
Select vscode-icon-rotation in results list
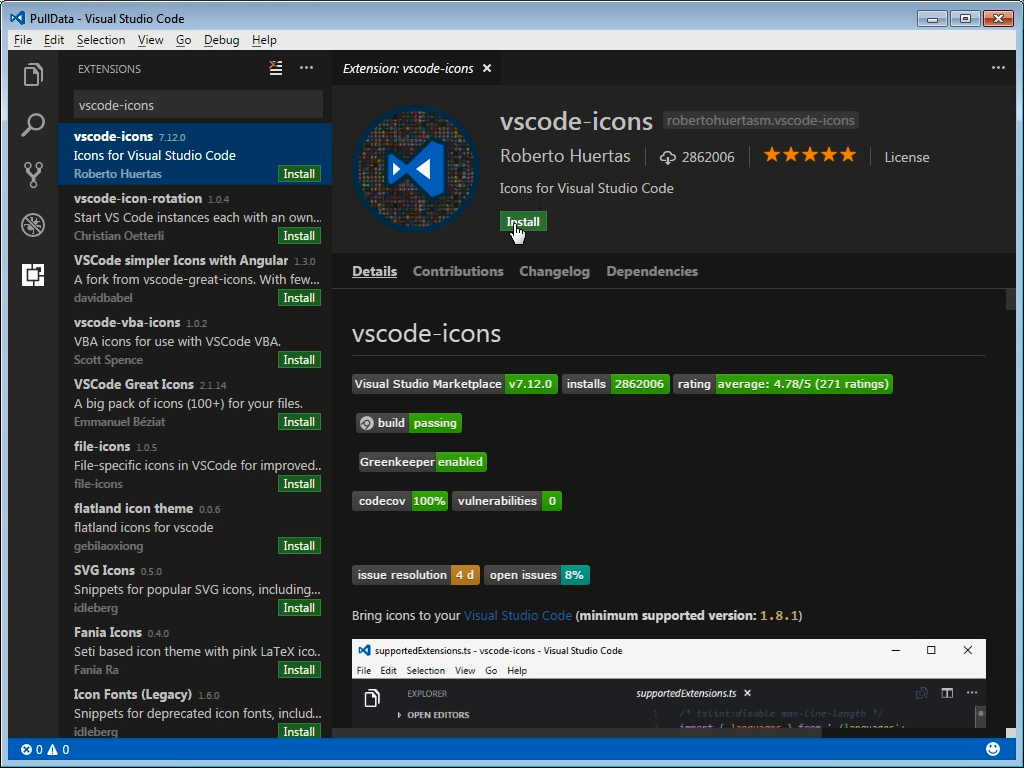click(x=195, y=216)
